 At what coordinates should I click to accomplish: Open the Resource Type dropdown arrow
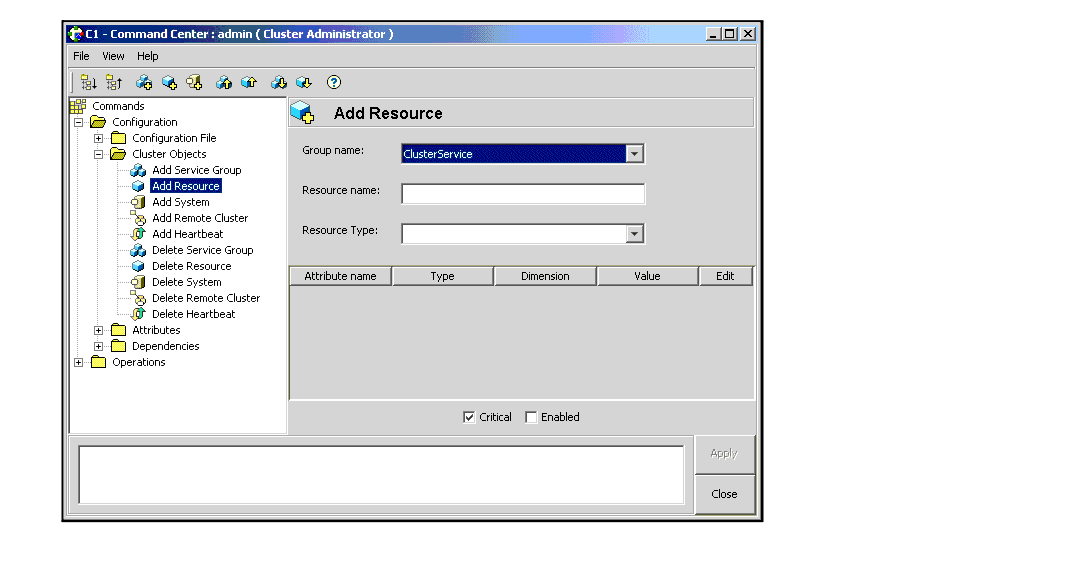[634, 234]
